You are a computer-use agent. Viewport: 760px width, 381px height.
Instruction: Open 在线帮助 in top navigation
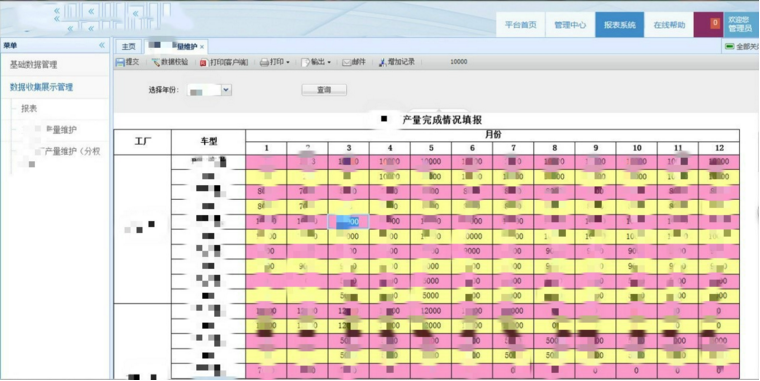669,25
